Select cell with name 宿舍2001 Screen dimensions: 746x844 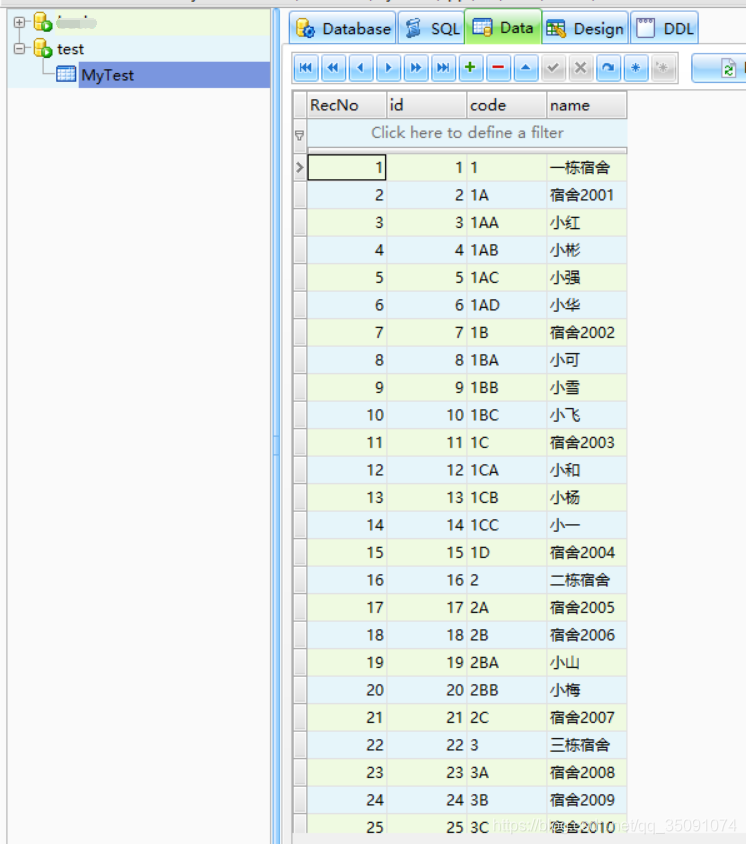pos(587,195)
